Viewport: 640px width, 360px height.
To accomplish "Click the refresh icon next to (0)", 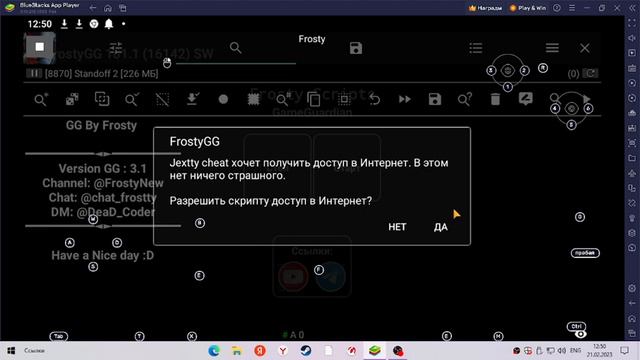I will pos(590,73).
